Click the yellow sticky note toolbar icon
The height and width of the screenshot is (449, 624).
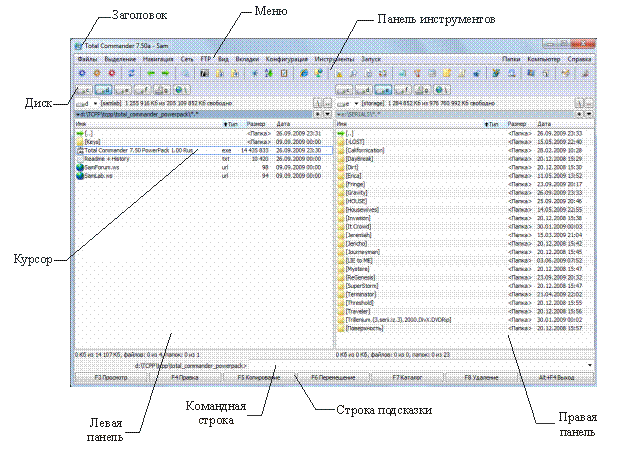tap(447, 73)
